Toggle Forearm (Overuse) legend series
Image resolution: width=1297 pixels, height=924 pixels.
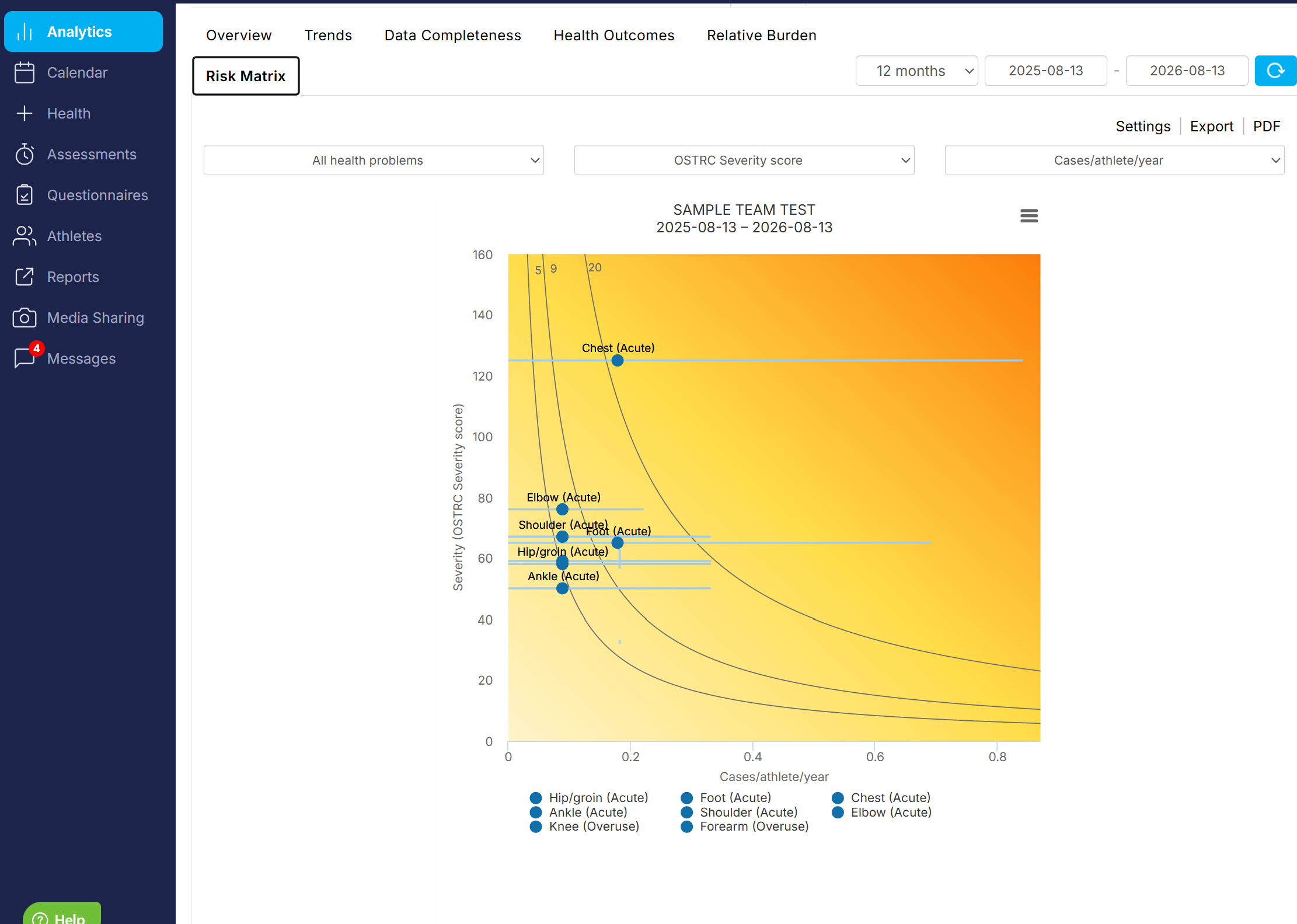point(745,827)
